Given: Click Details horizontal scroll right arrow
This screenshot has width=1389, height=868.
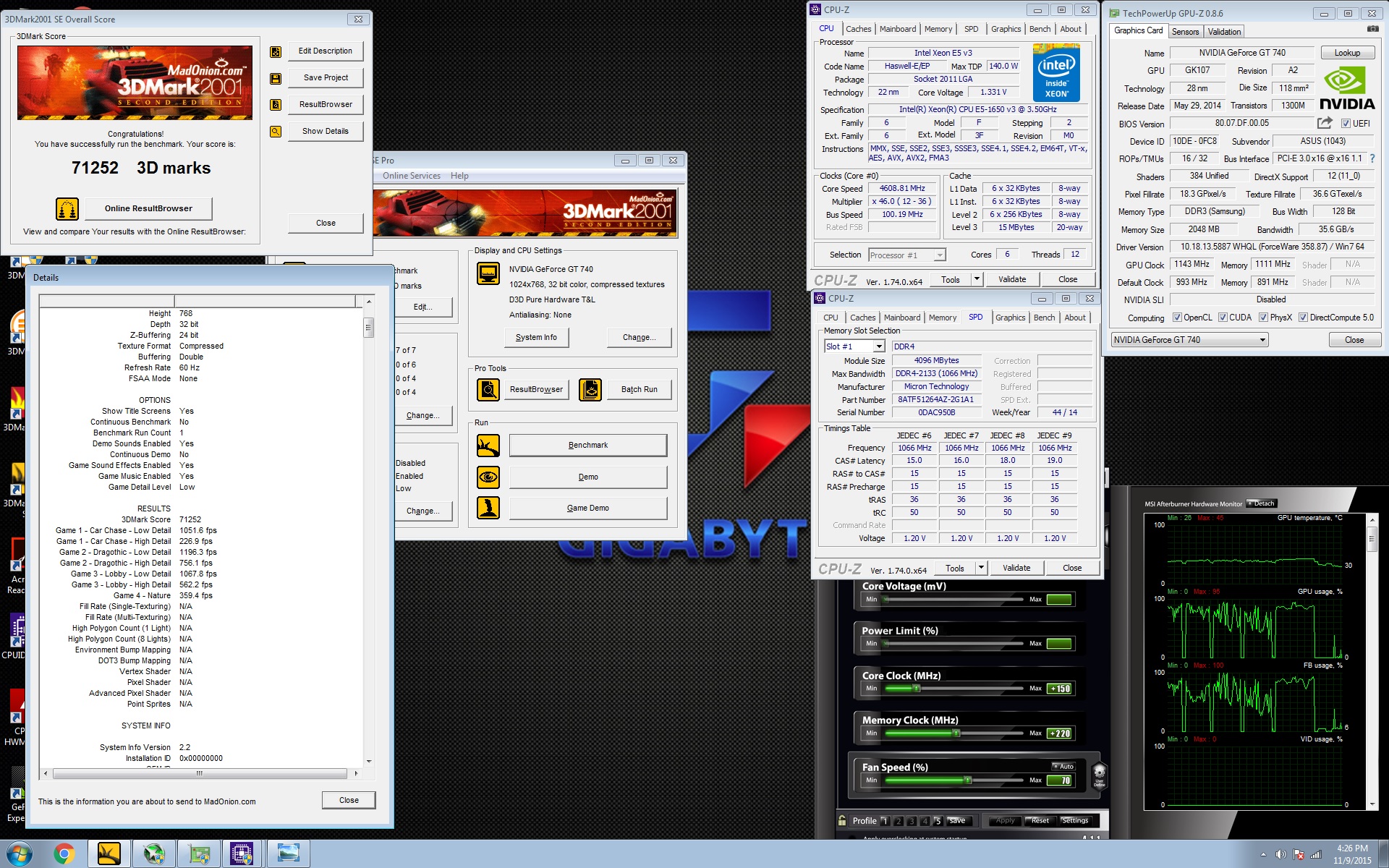Looking at the screenshot, I should (x=356, y=773).
